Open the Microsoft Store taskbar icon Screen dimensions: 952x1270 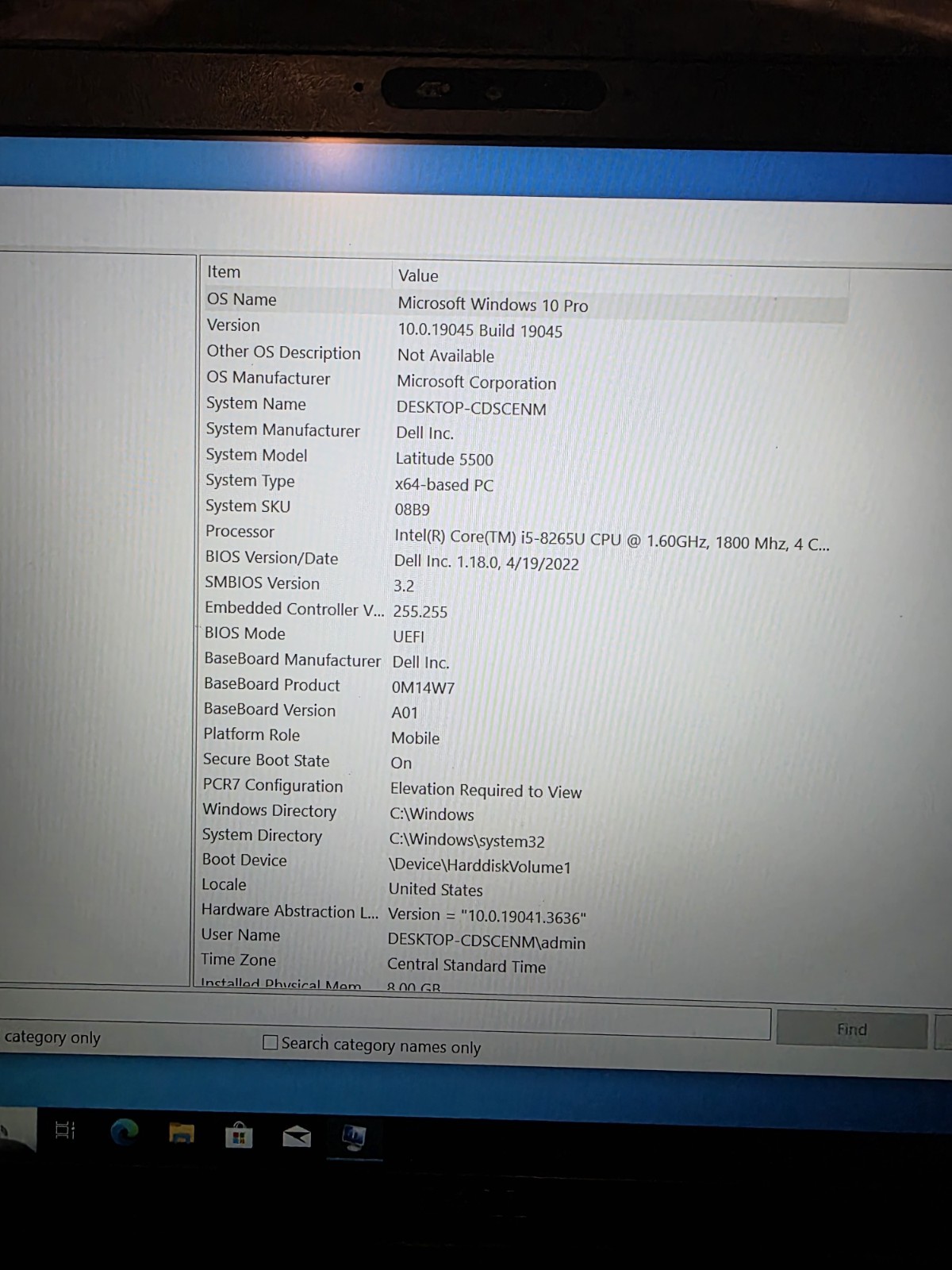[239, 1135]
